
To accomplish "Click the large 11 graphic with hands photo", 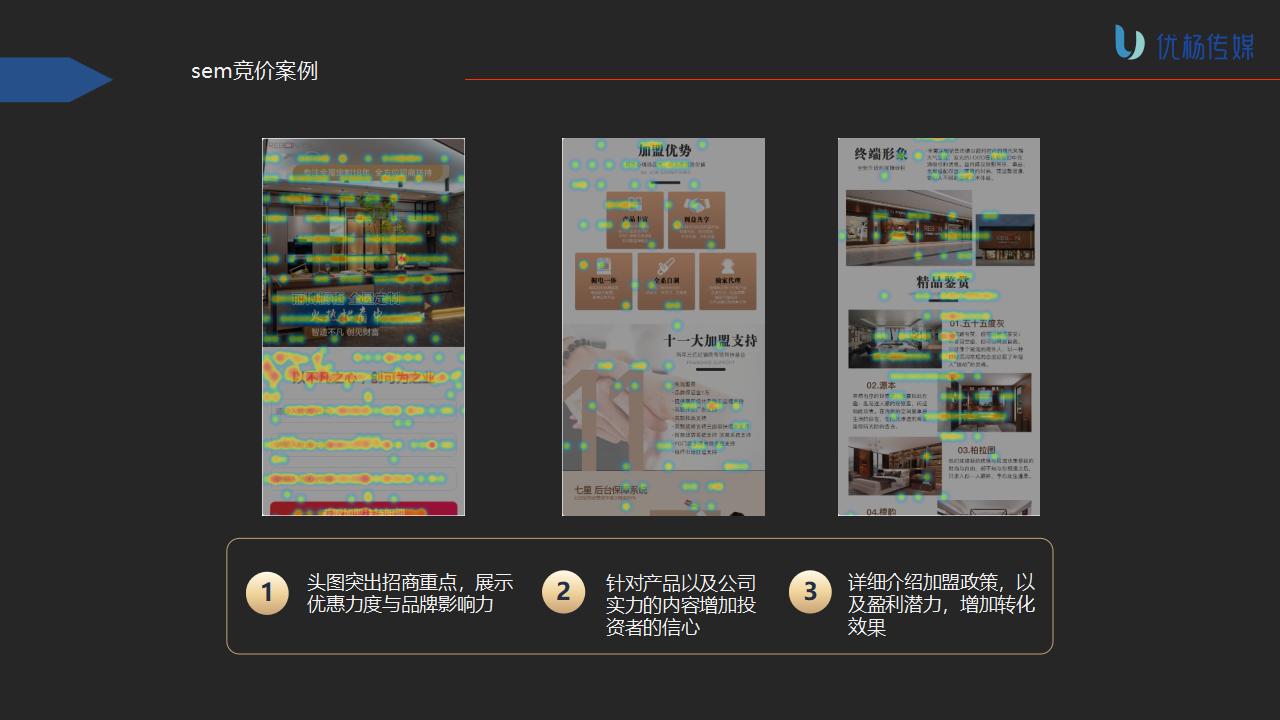I will tap(612, 398).
